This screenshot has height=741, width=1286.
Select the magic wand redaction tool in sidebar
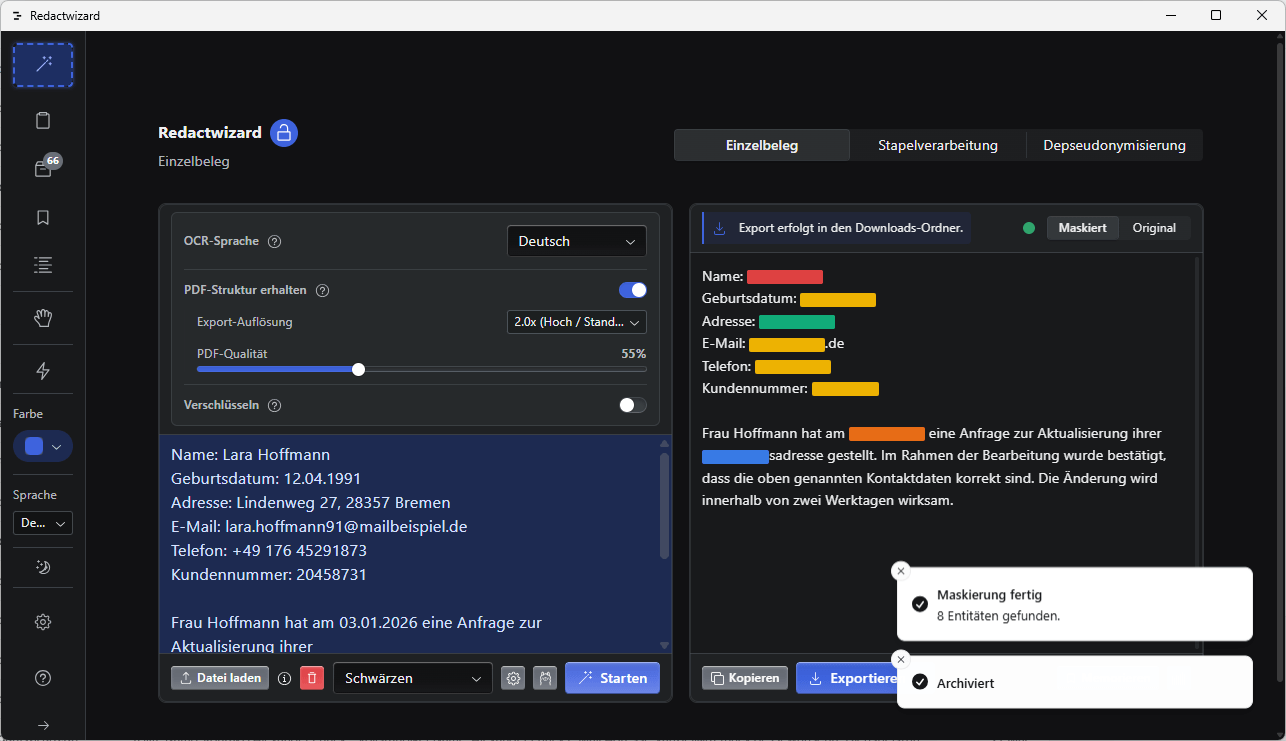point(43,65)
